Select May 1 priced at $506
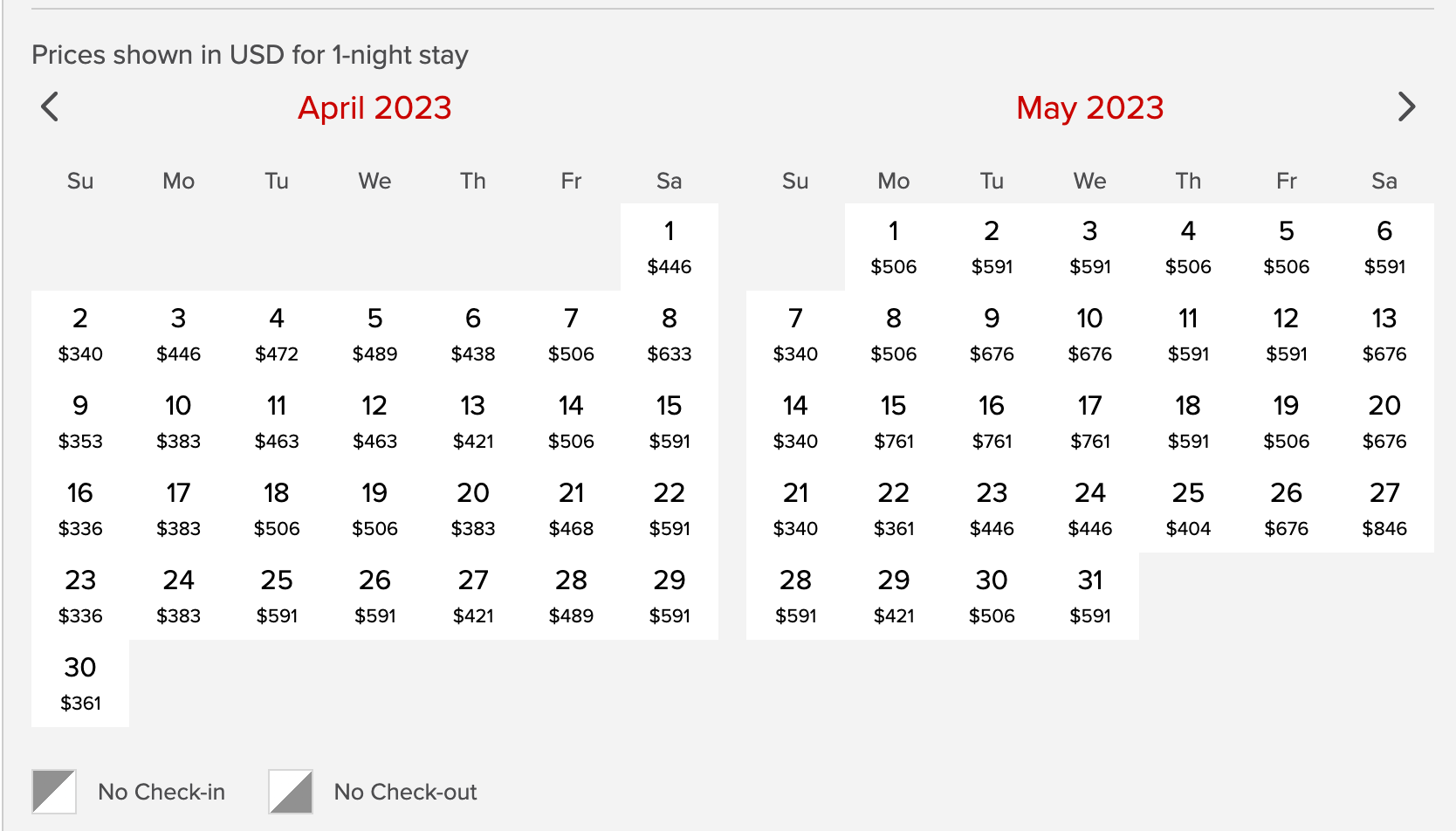The width and height of the screenshot is (1456, 831). click(x=893, y=247)
